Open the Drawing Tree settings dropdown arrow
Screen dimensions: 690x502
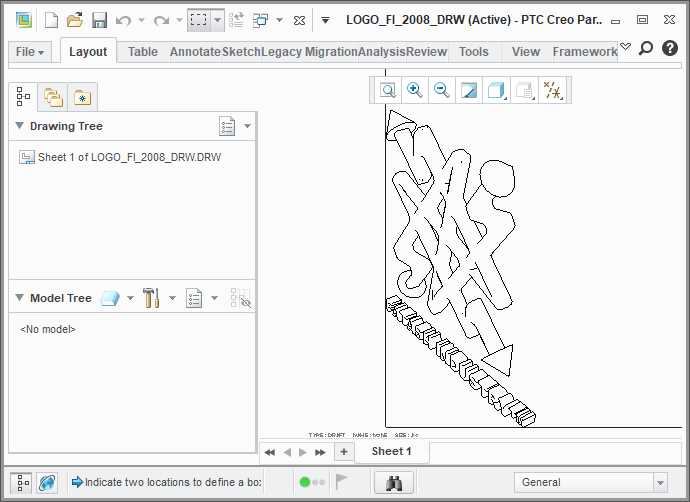(247, 126)
